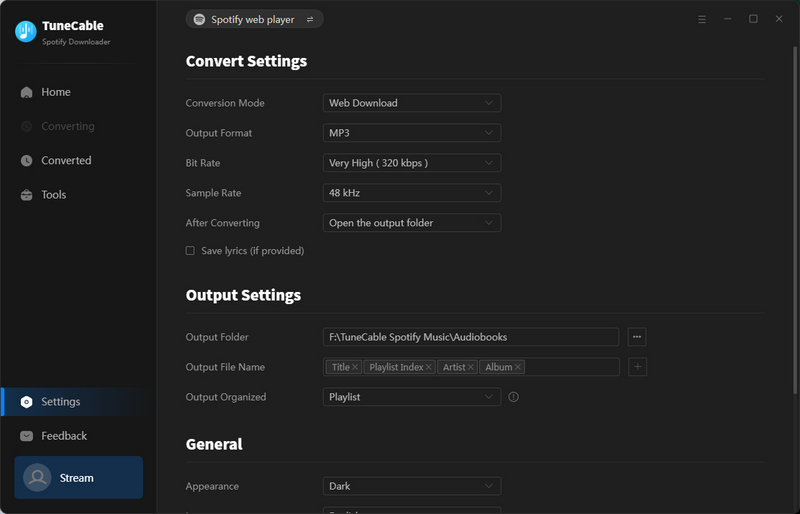Click the Home sidebar icon
Screen dimensions: 800x514
[27, 92]
